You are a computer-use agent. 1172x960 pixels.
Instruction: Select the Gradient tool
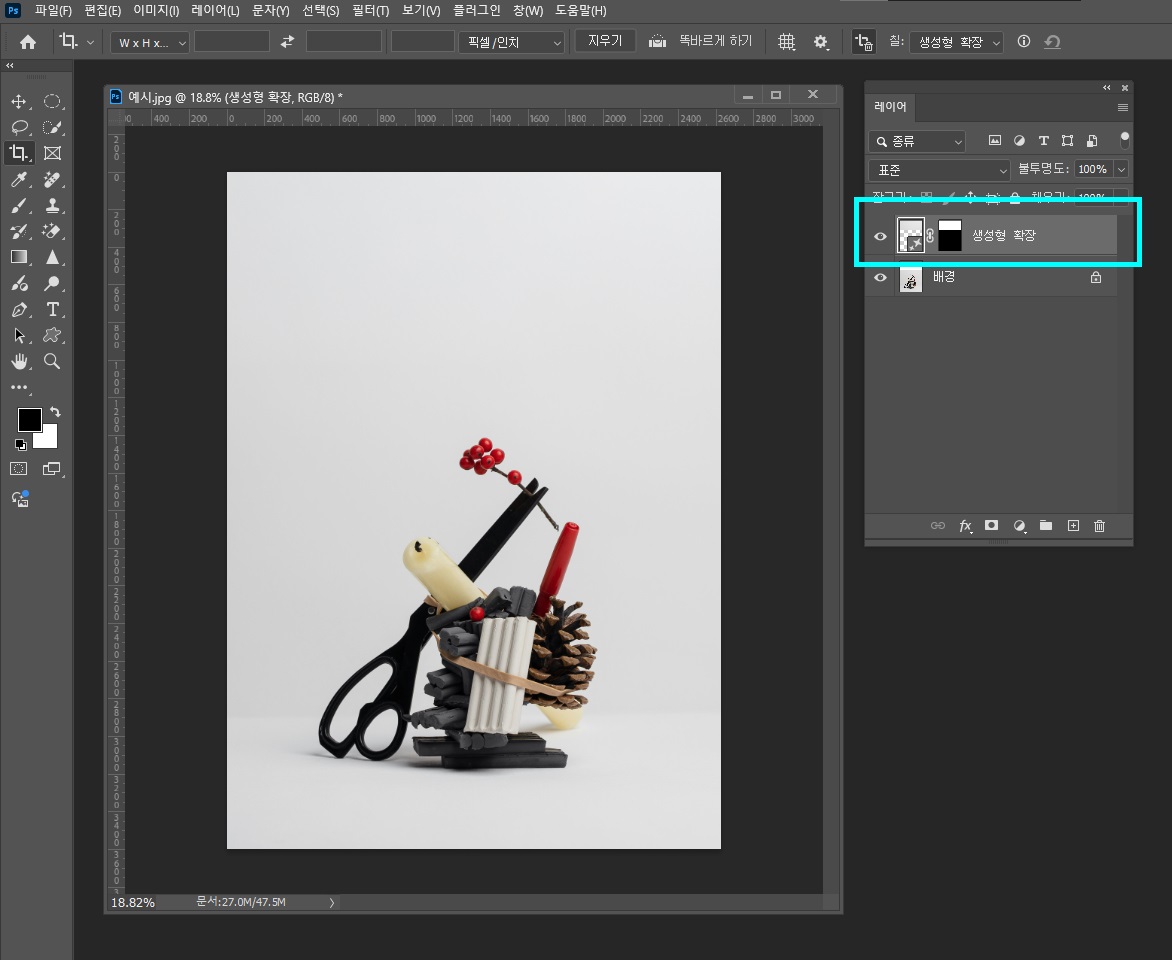point(19,257)
